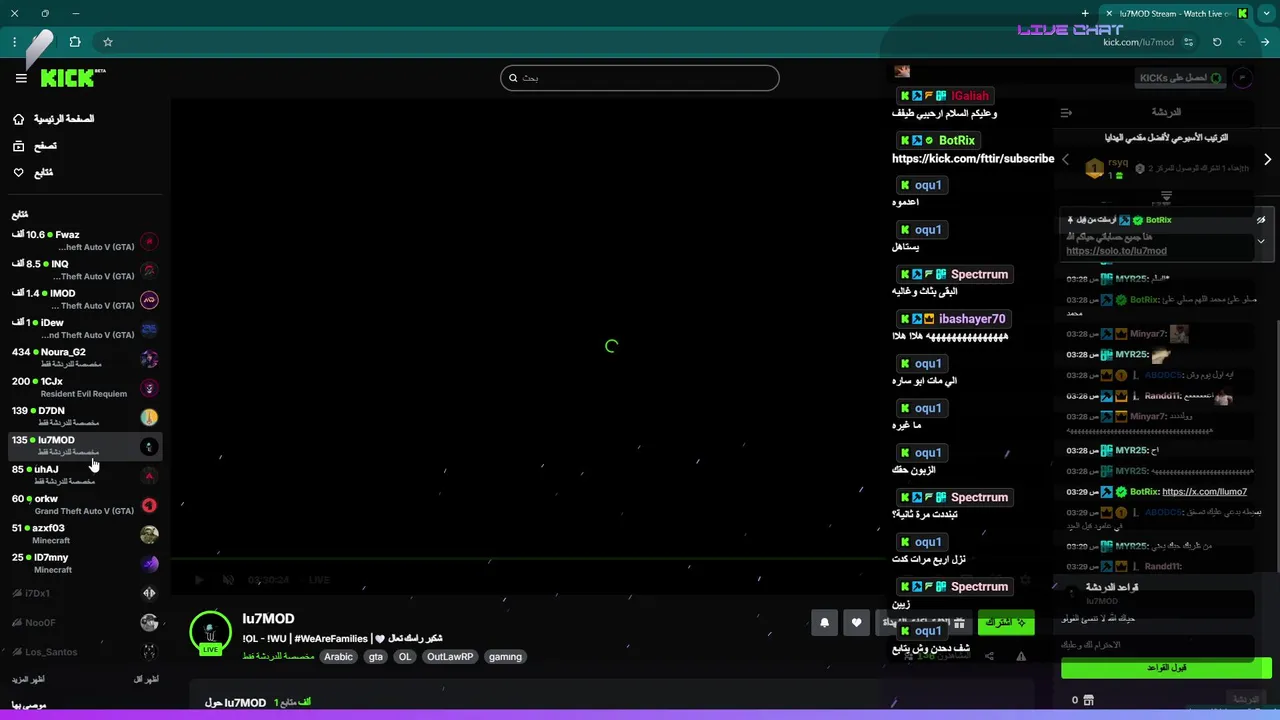The height and width of the screenshot is (720, 1280).
Task: Click Los_Santos offline channel
Action: (84, 651)
